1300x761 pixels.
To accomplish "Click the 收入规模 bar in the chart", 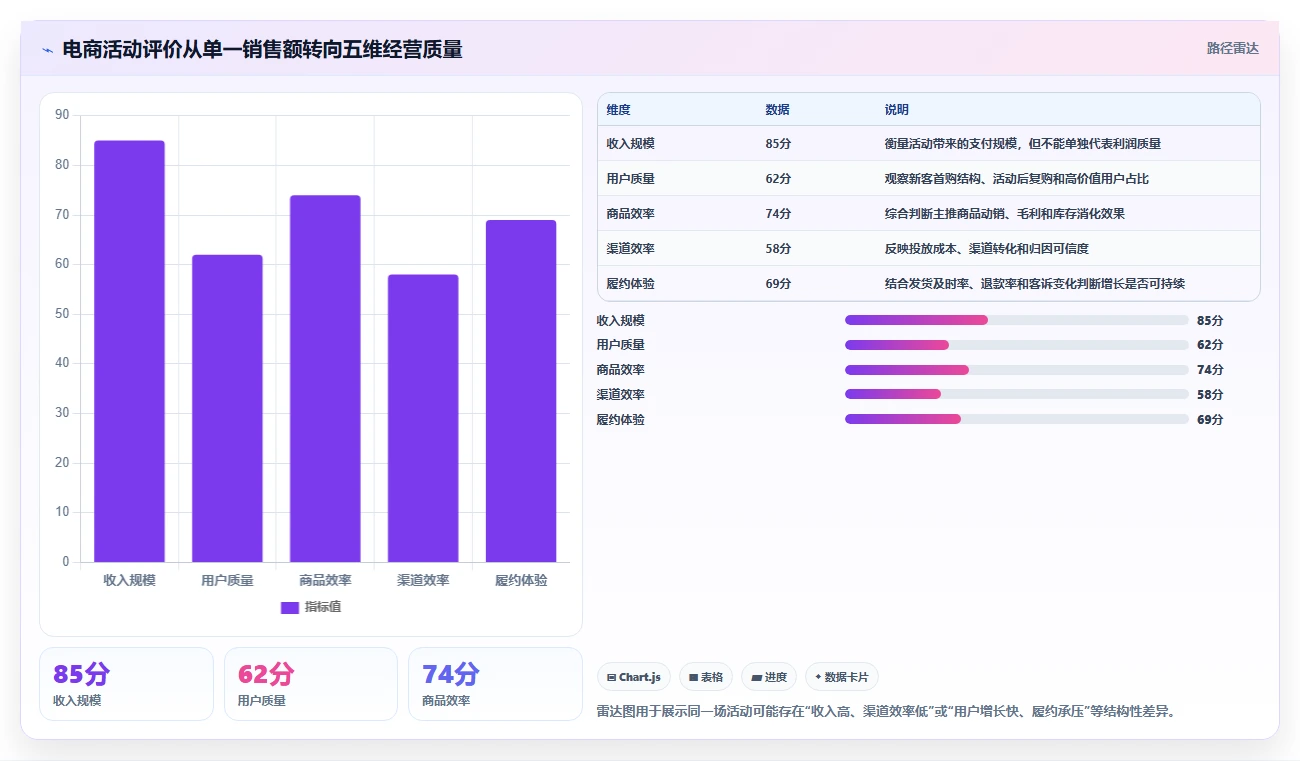I will 129,351.
